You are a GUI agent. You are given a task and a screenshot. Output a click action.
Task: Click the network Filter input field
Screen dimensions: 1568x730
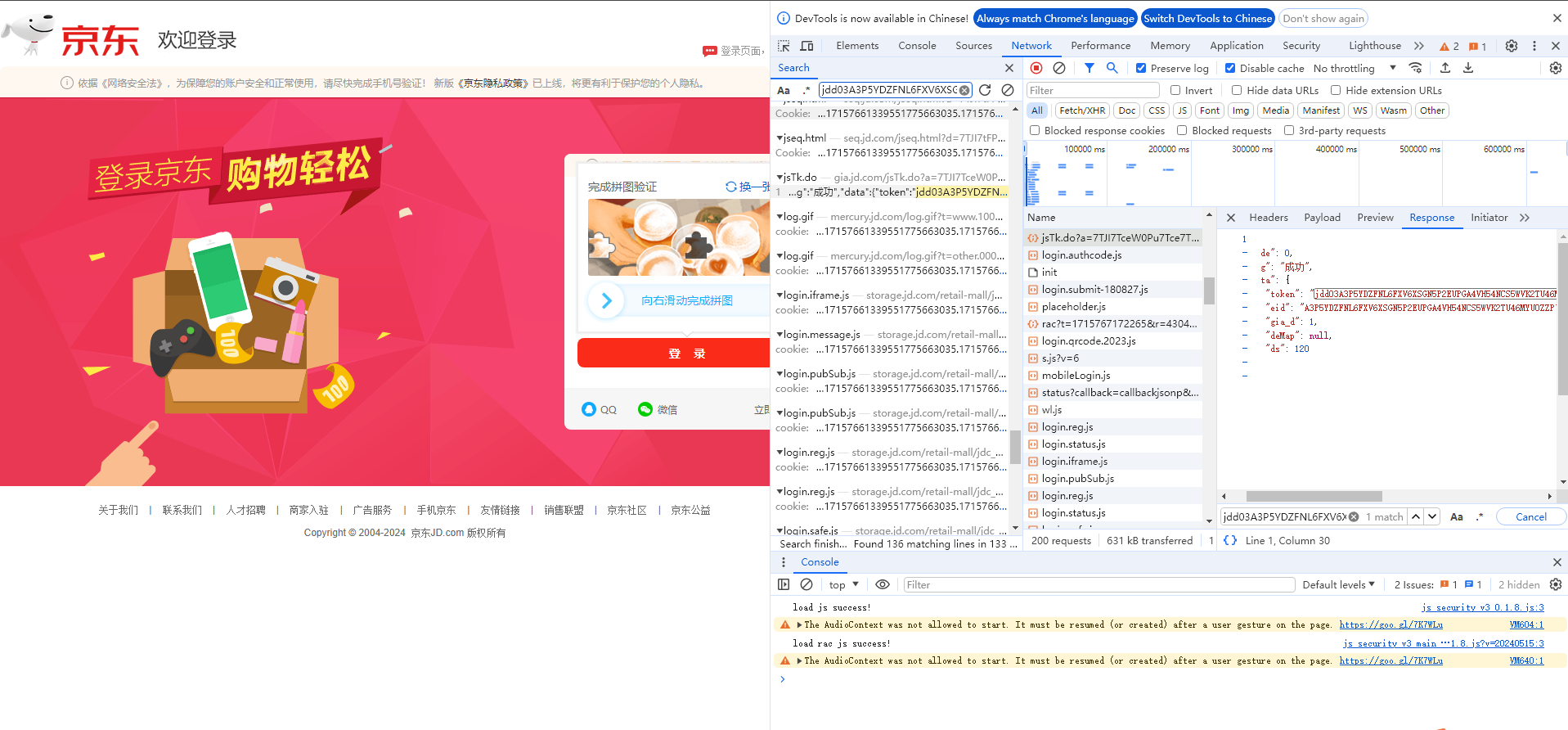[x=1093, y=90]
